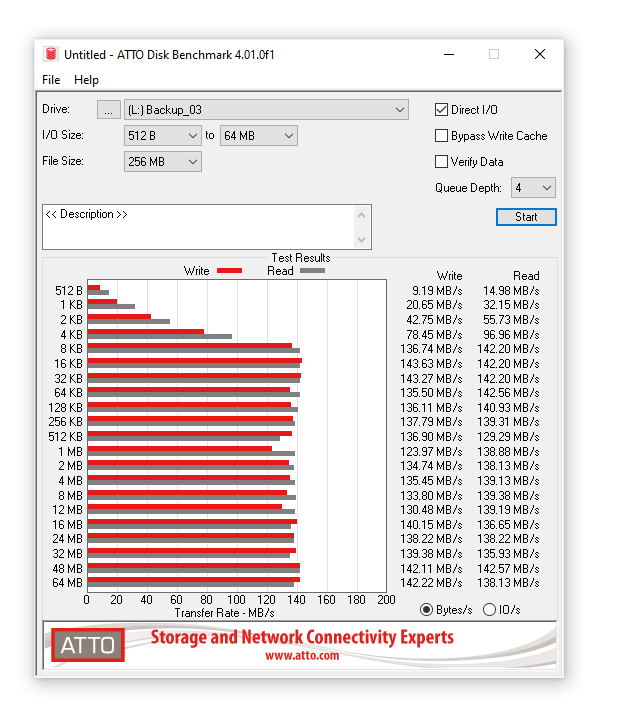Click the 143.63 MB/s write value
Image resolution: width=626 pixels, height=727 pixels.
431,364
